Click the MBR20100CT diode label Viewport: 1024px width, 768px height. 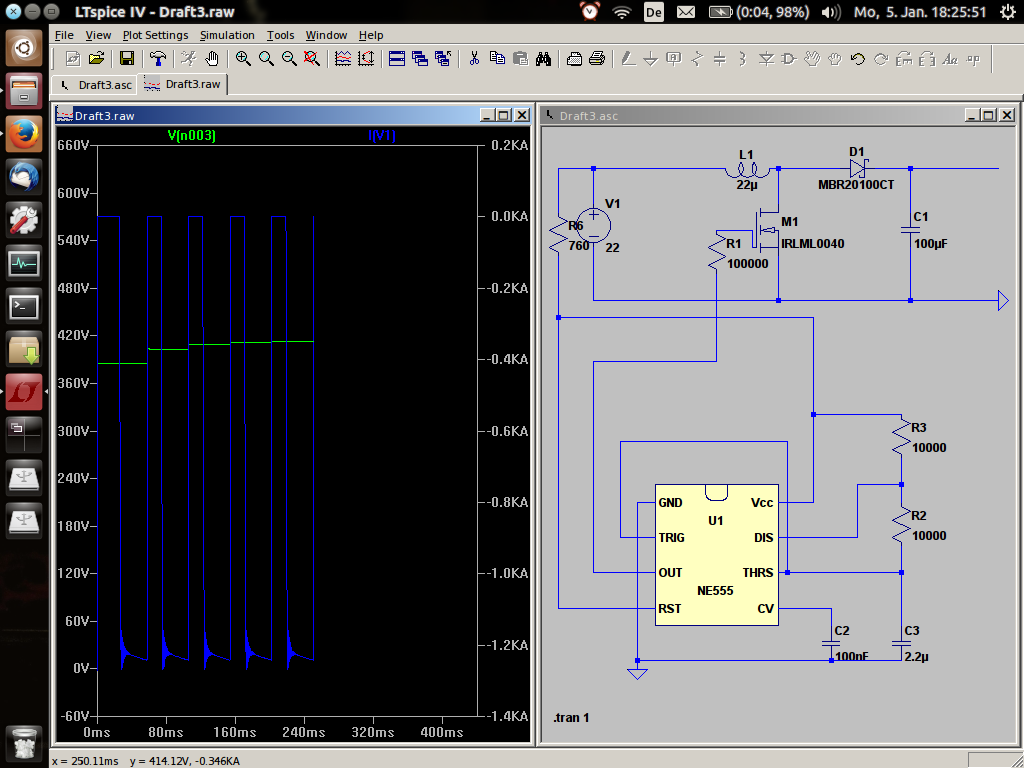tap(856, 185)
